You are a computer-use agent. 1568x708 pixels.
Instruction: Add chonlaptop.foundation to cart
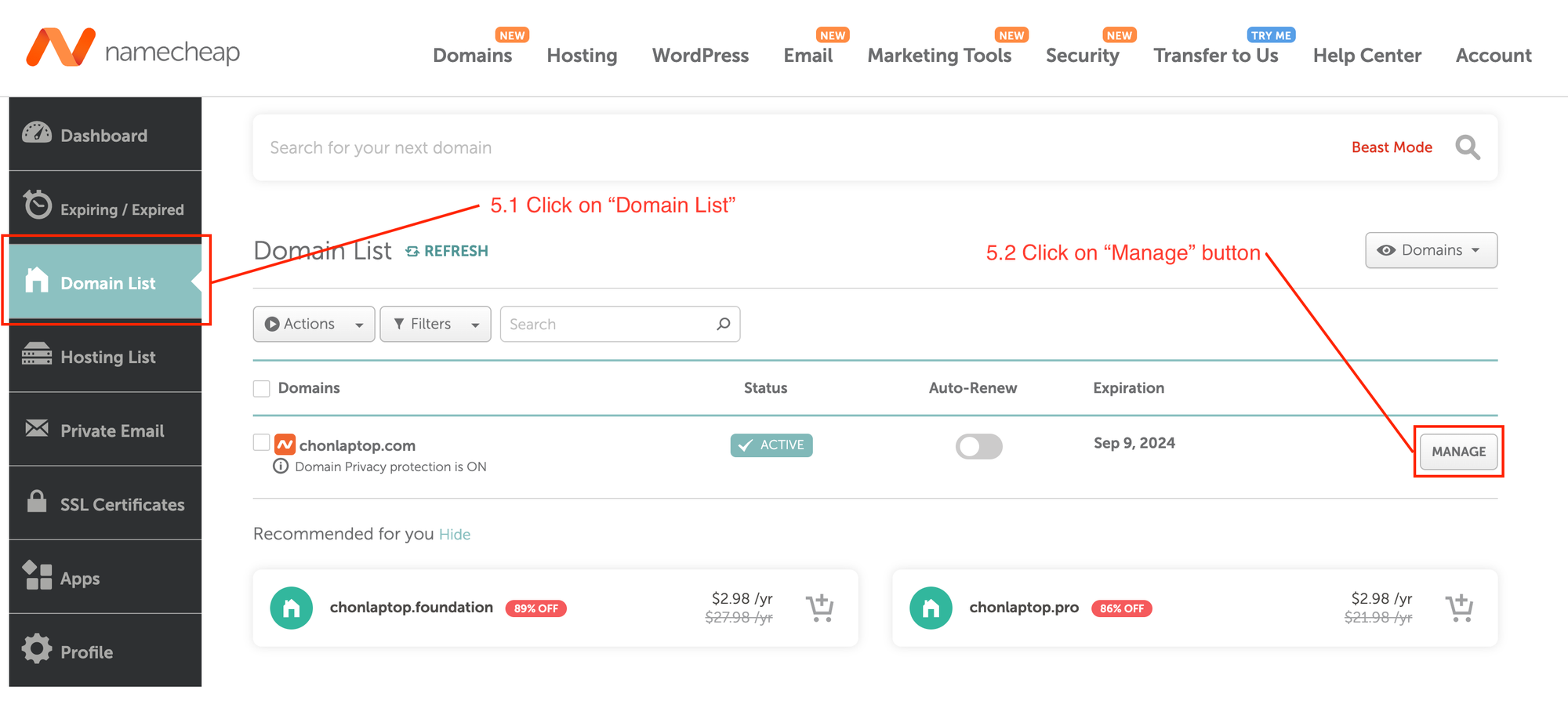pos(820,608)
